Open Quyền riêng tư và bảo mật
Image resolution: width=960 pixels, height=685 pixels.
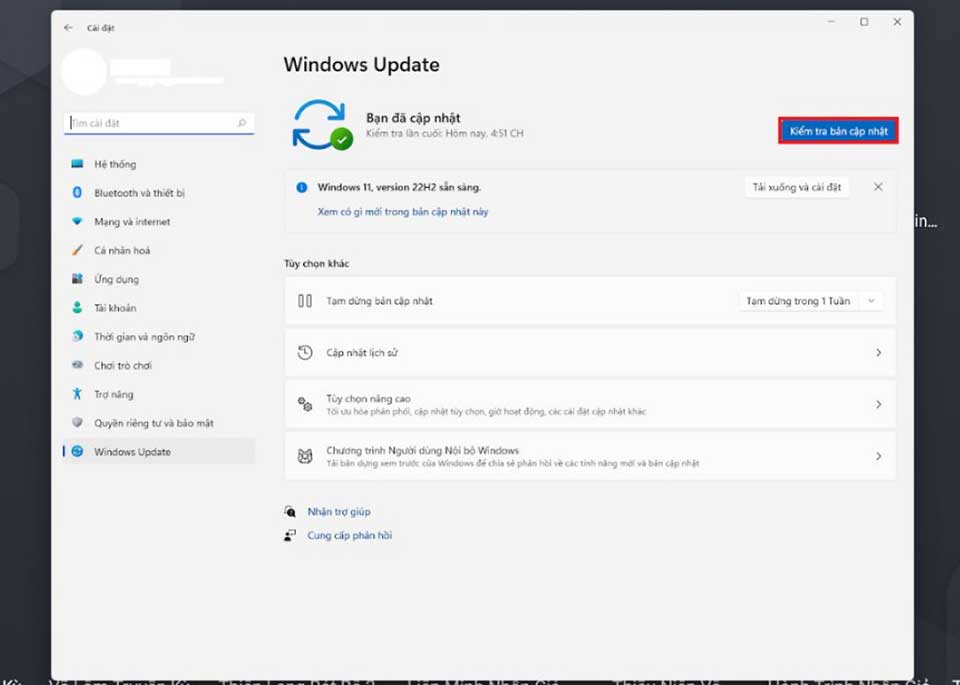click(159, 423)
